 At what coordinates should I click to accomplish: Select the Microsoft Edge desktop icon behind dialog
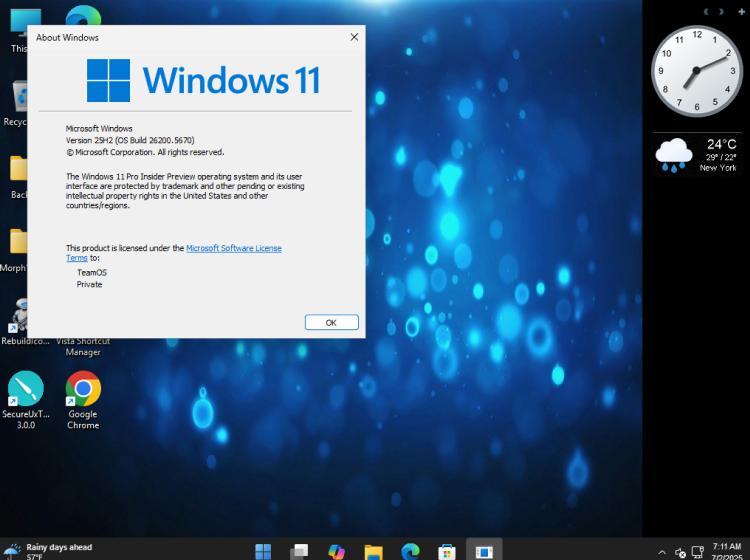(x=83, y=15)
